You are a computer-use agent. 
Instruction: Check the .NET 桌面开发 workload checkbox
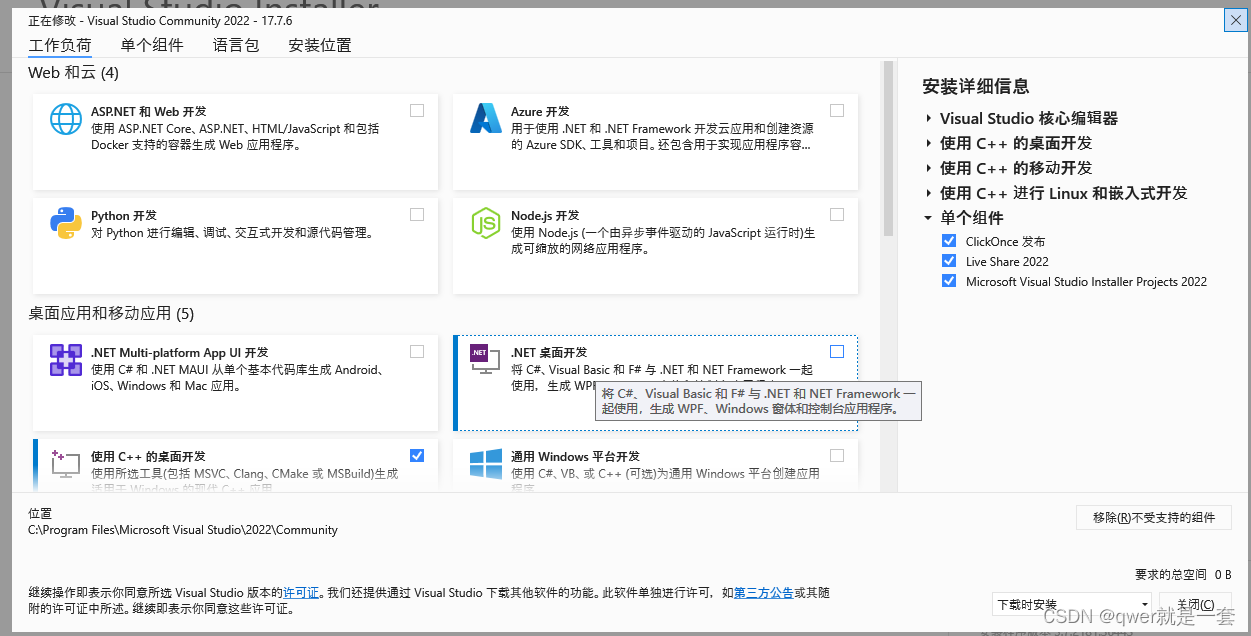(837, 352)
